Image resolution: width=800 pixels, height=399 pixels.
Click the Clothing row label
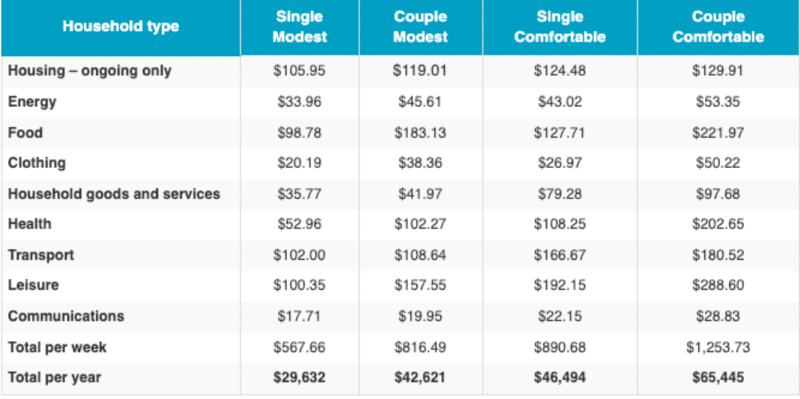click(37, 163)
